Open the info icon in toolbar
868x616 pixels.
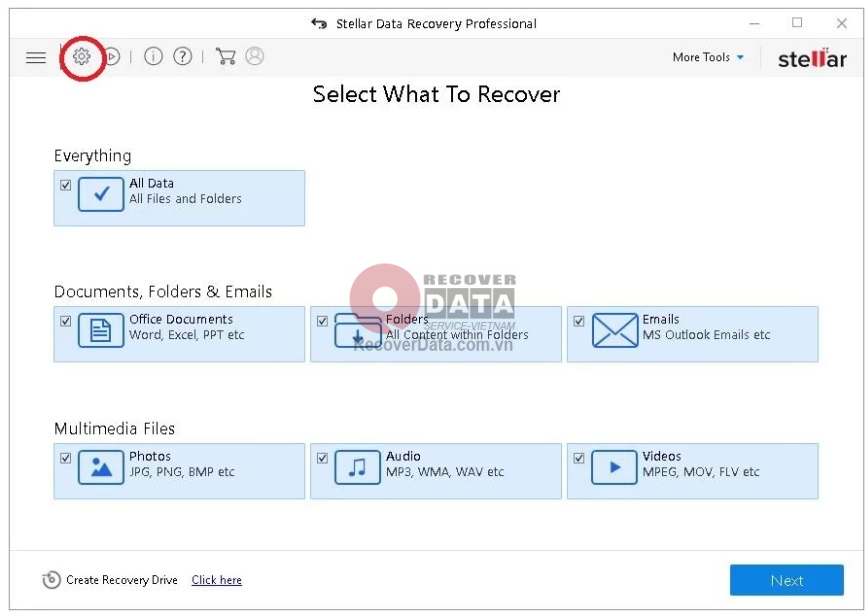pos(153,56)
